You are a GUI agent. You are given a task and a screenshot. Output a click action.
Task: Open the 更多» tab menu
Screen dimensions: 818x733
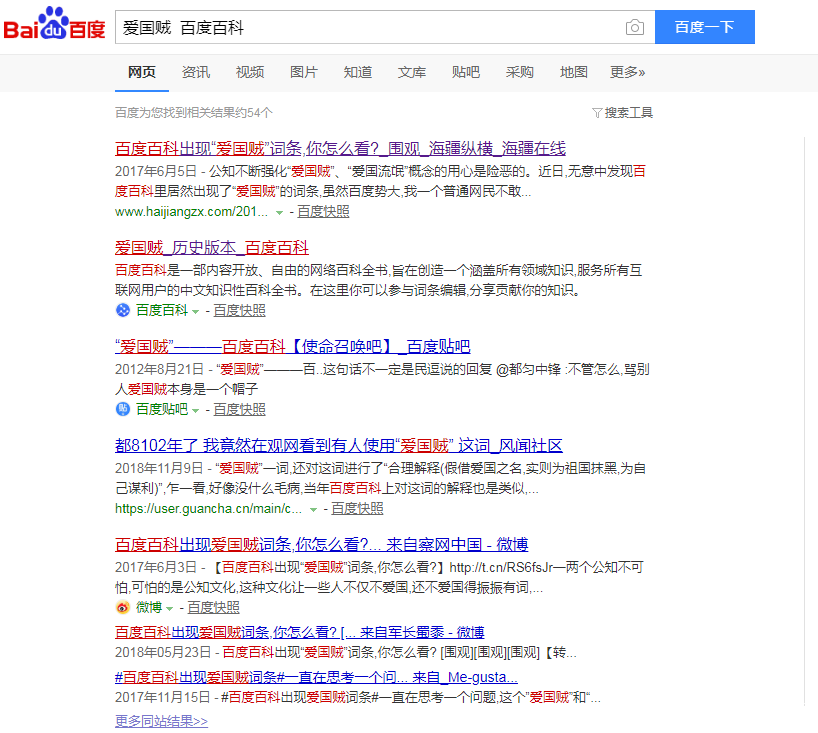(628, 72)
